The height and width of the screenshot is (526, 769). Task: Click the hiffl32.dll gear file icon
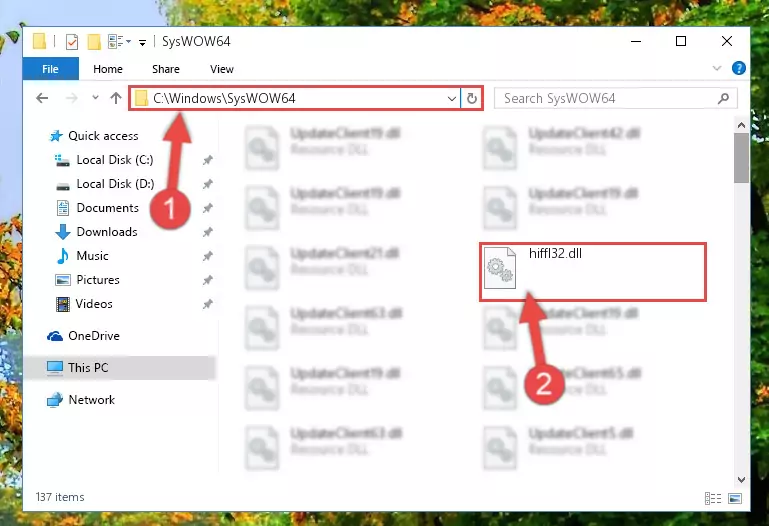click(500, 268)
